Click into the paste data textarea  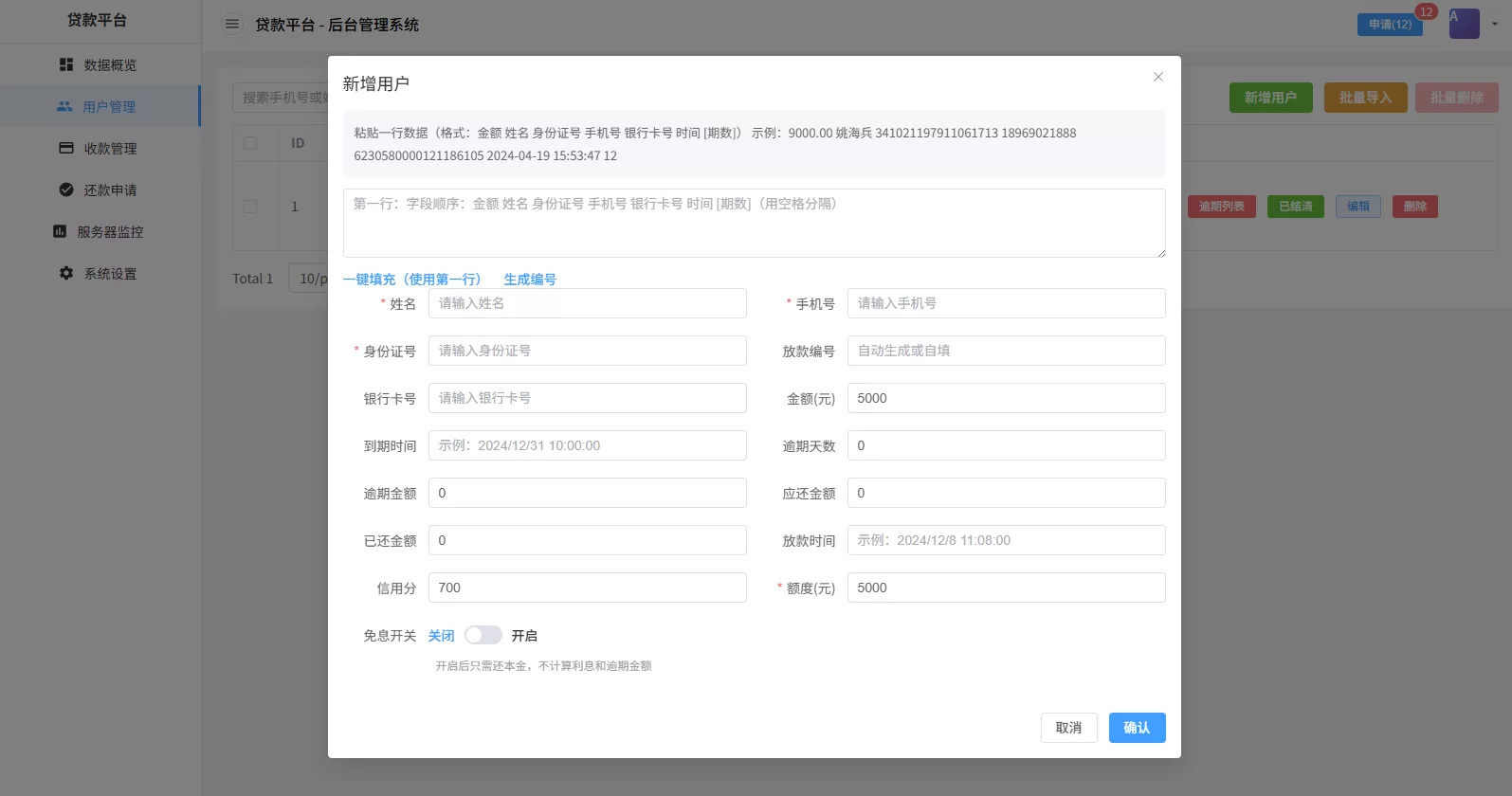click(754, 224)
